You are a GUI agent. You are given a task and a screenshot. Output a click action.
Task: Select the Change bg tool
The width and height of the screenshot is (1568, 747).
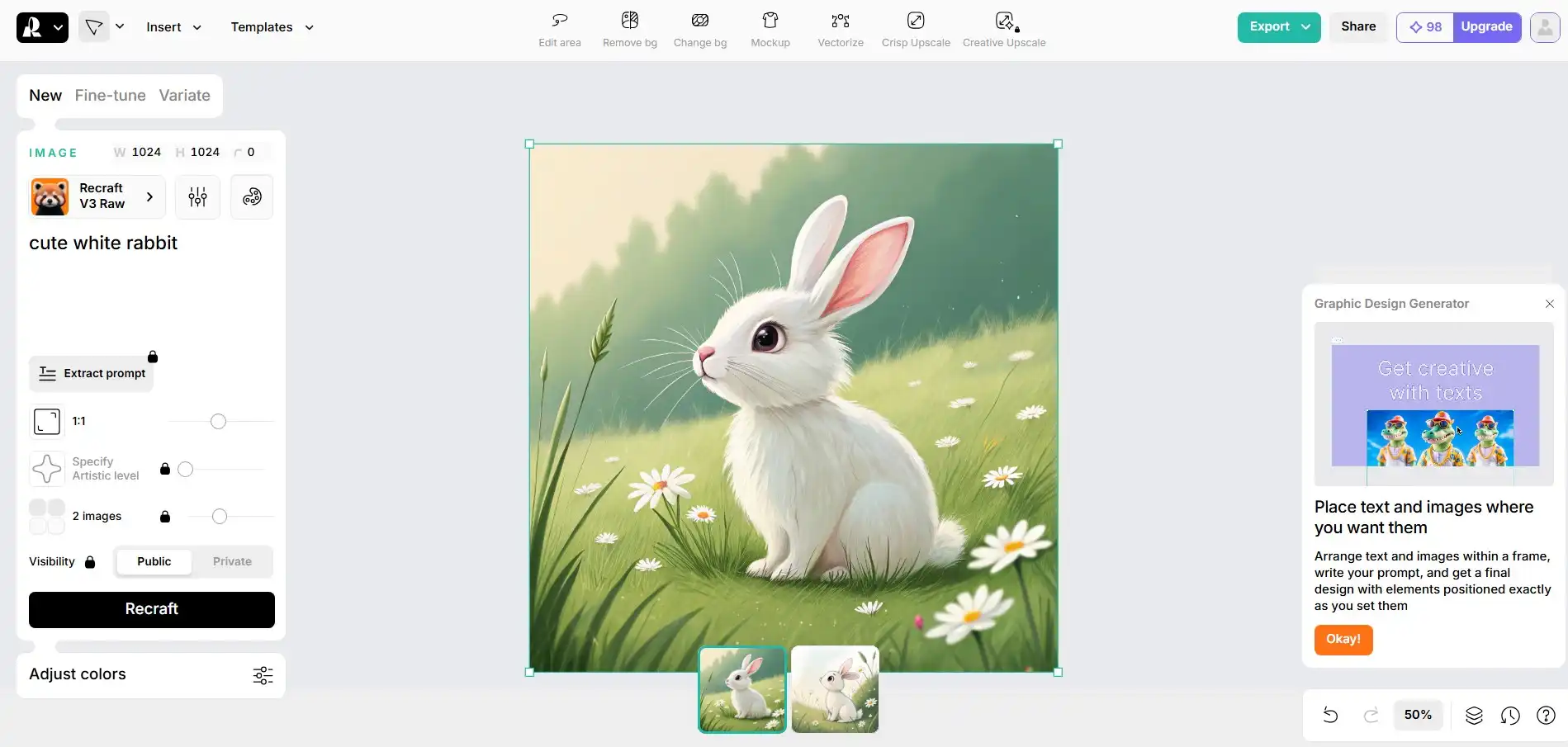pos(699,30)
